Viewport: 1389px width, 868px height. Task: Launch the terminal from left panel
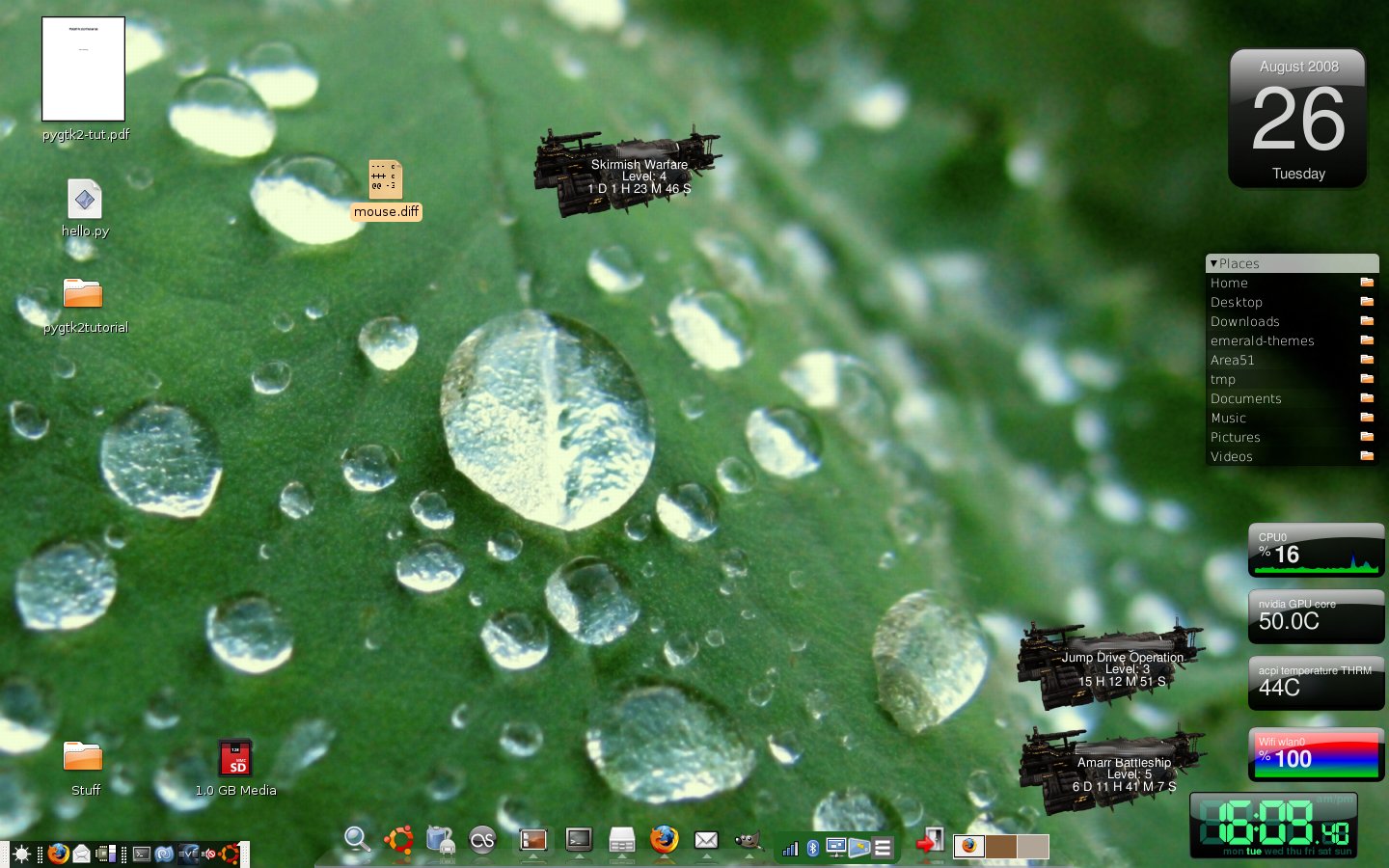[142, 854]
